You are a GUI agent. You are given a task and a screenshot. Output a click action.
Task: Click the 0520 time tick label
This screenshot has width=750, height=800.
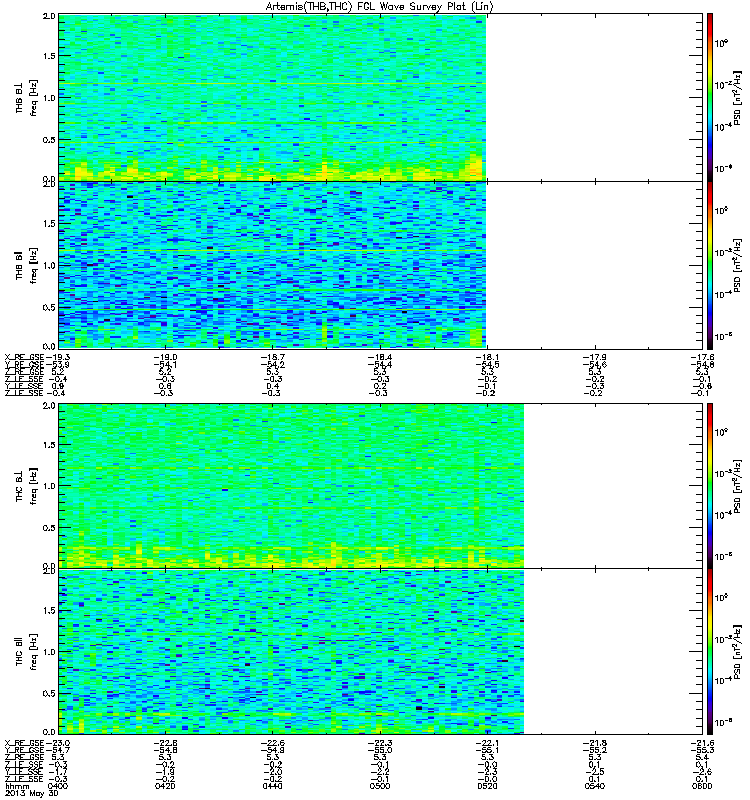487,786
